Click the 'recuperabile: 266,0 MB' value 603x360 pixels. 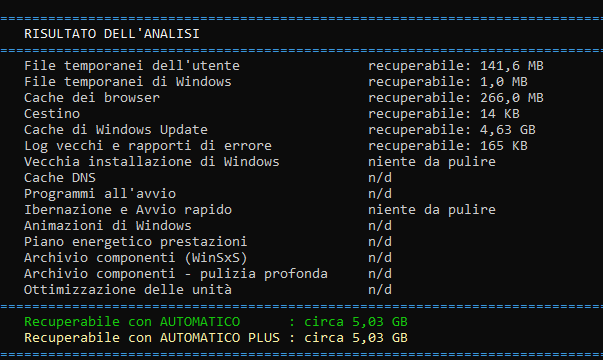pyautogui.click(x=456, y=98)
